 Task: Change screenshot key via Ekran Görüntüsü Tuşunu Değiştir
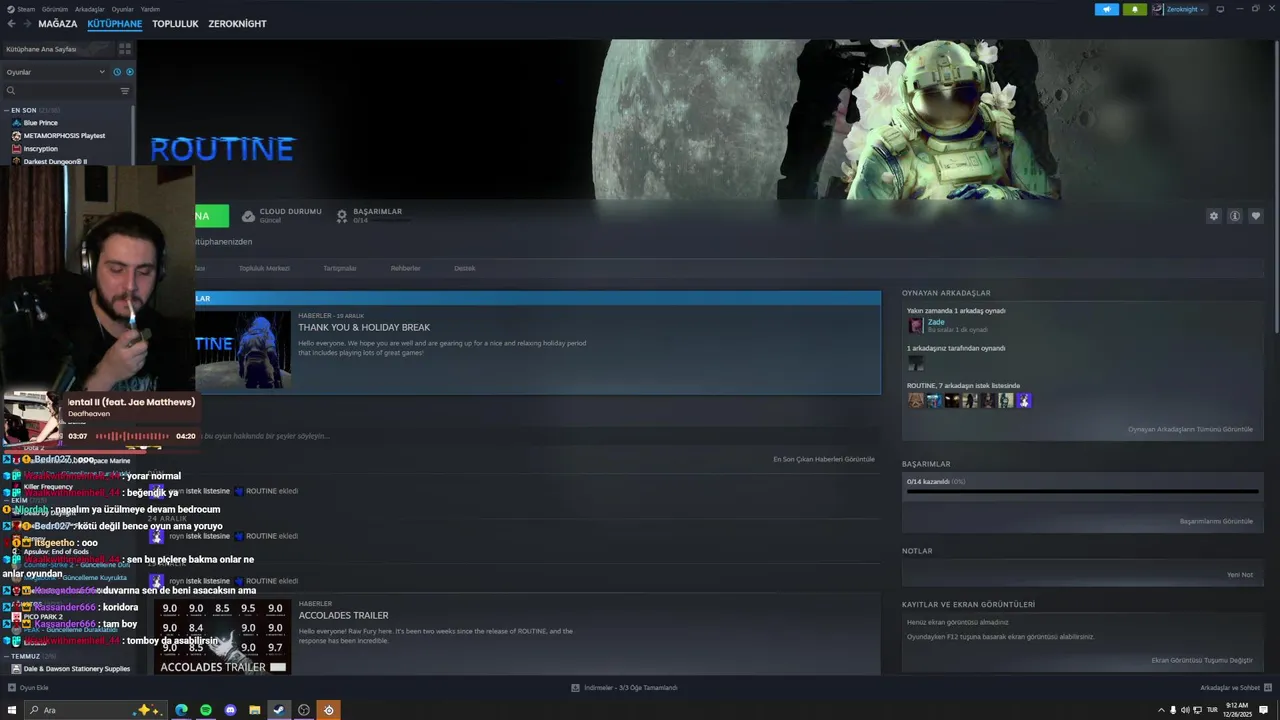point(1202,660)
